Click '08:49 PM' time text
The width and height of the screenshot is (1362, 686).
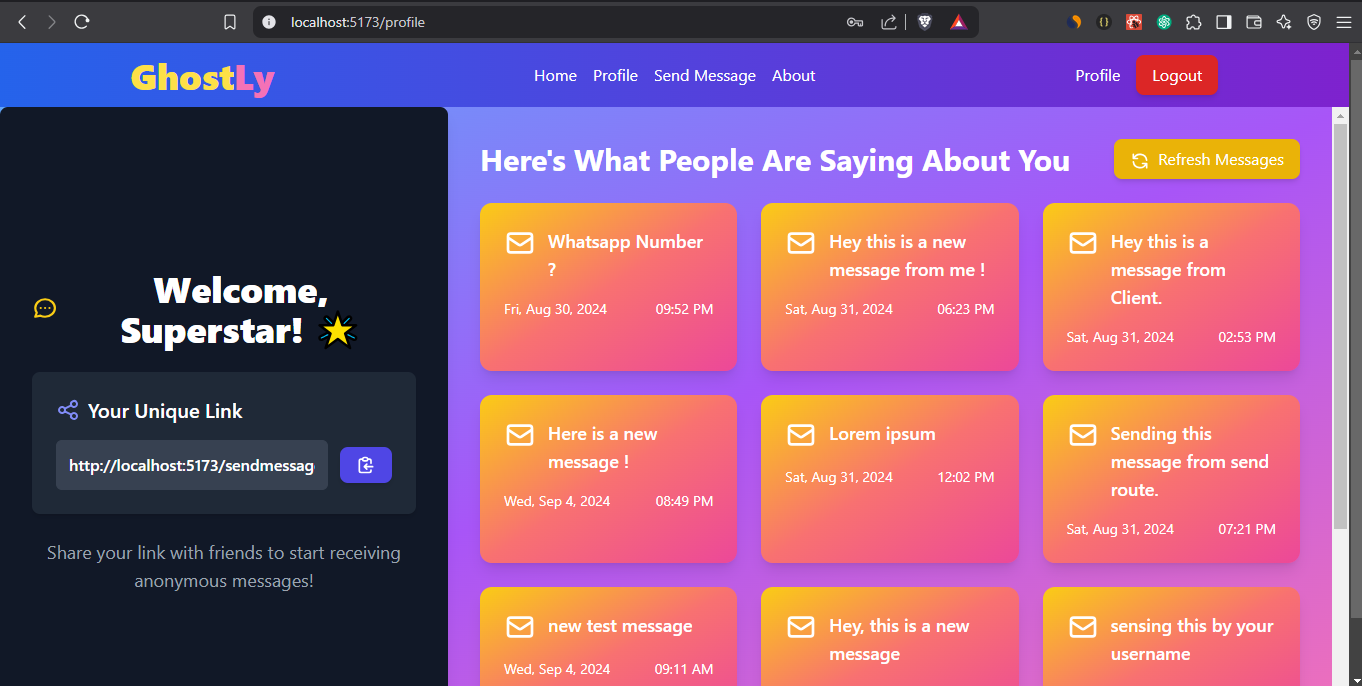tap(684, 502)
